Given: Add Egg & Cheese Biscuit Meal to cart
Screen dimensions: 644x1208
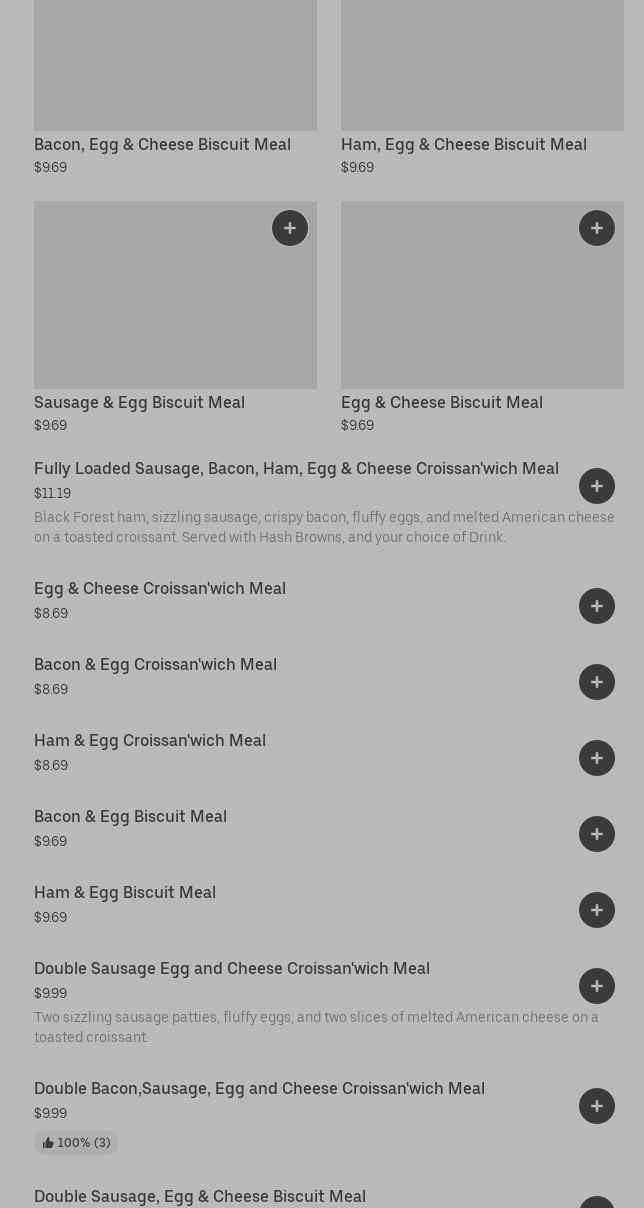Looking at the screenshot, I should [x=597, y=228].
